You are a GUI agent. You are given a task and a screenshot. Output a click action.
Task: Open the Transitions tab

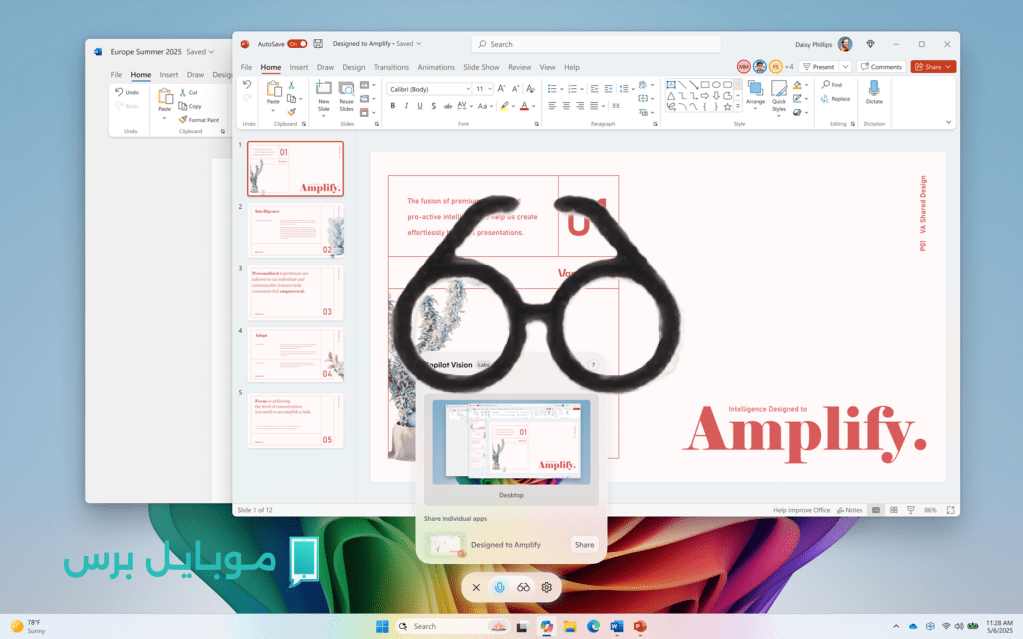pos(391,67)
